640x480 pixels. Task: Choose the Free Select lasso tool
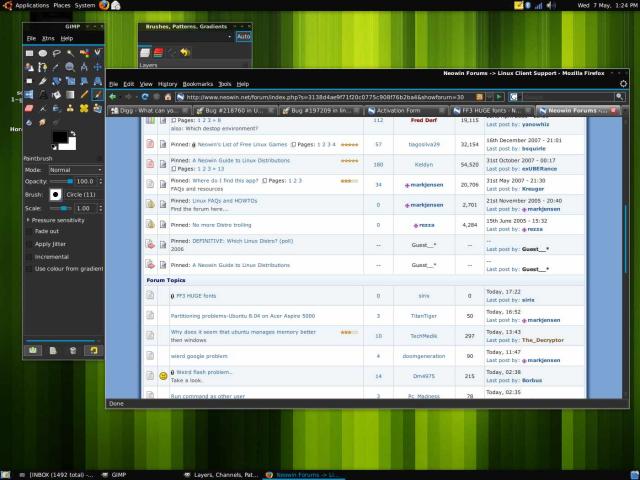click(x=56, y=53)
